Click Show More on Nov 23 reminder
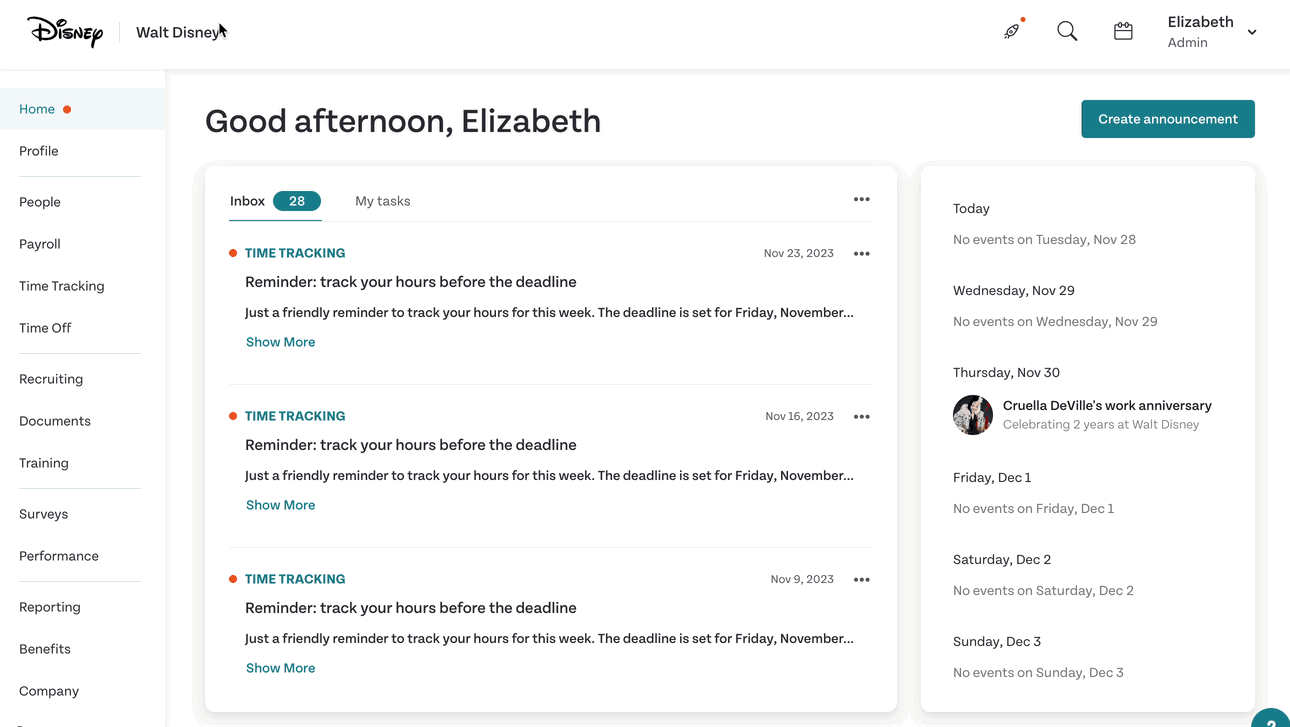This screenshot has width=1290, height=727. 280,342
